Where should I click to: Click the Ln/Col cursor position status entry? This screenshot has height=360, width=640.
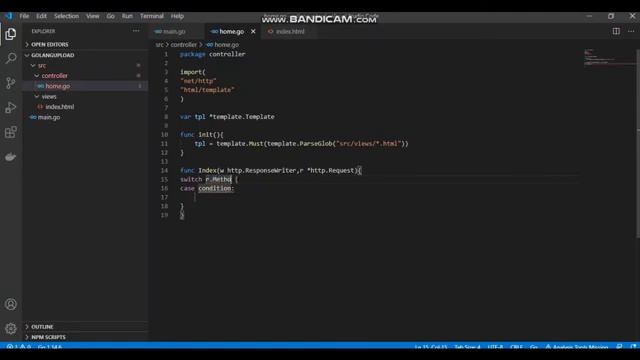pyautogui.click(x=431, y=347)
